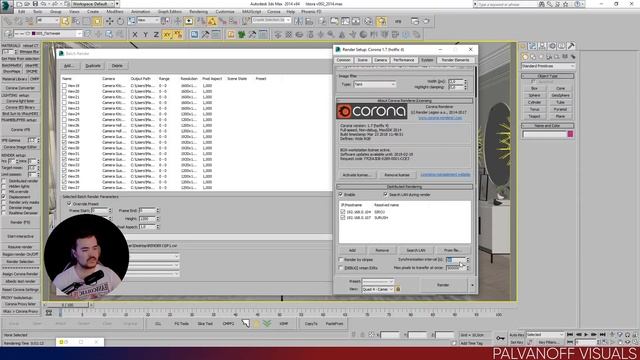Click the Synchronization interval input field
The image size is (640, 360).
click(x=456, y=260)
